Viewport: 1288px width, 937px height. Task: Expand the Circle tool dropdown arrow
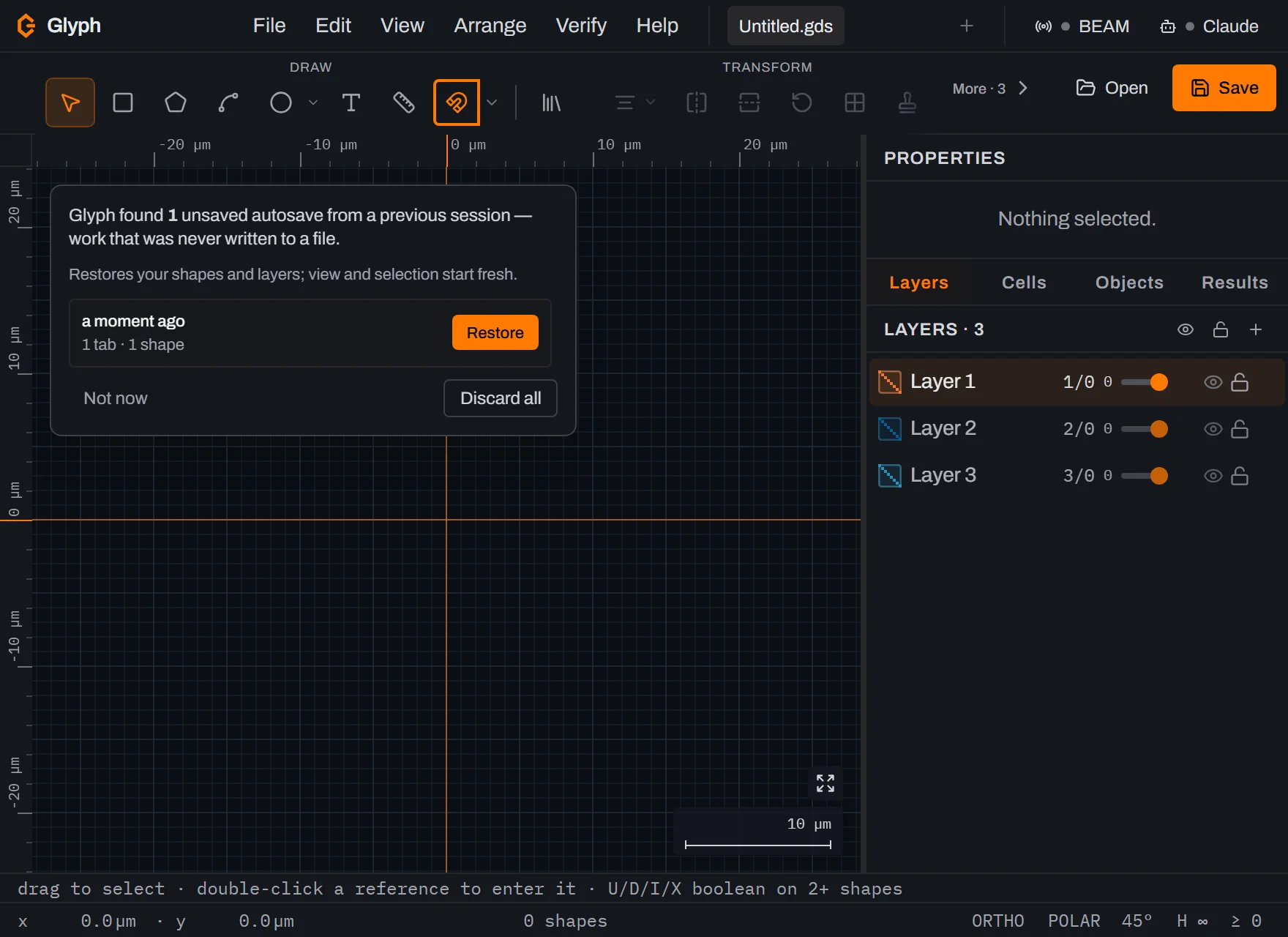[313, 102]
